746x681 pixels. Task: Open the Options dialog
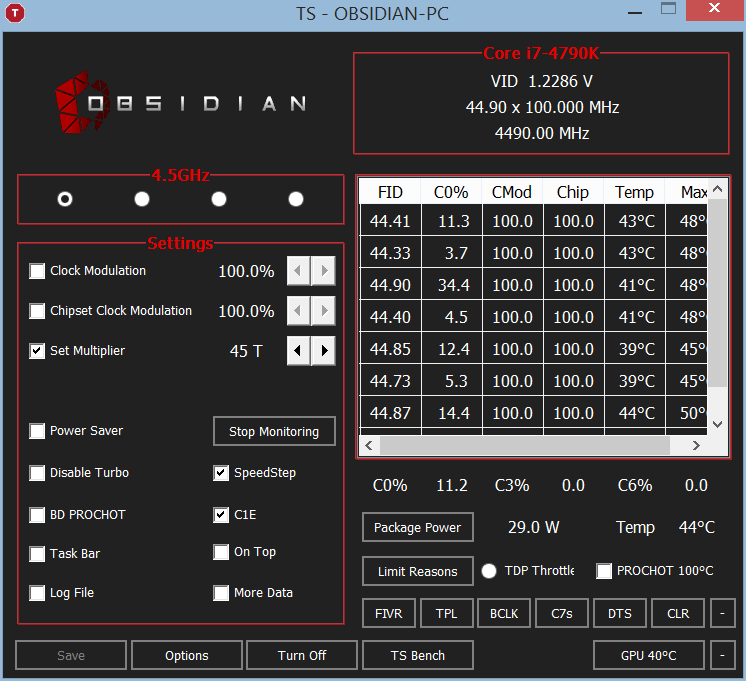tap(187, 655)
